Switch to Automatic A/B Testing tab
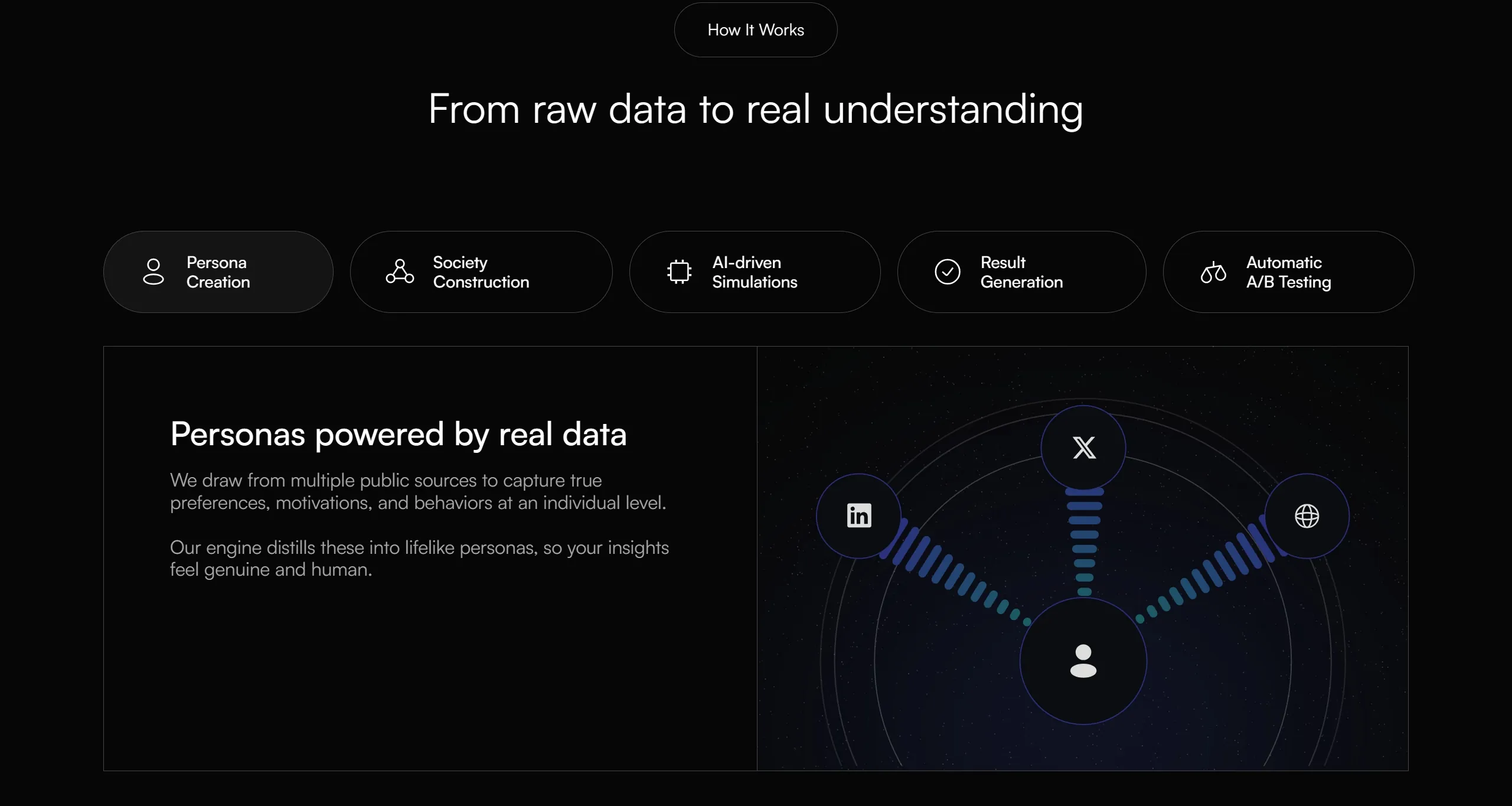This screenshot has height=806, width=1512. (x=1288, y=272)
